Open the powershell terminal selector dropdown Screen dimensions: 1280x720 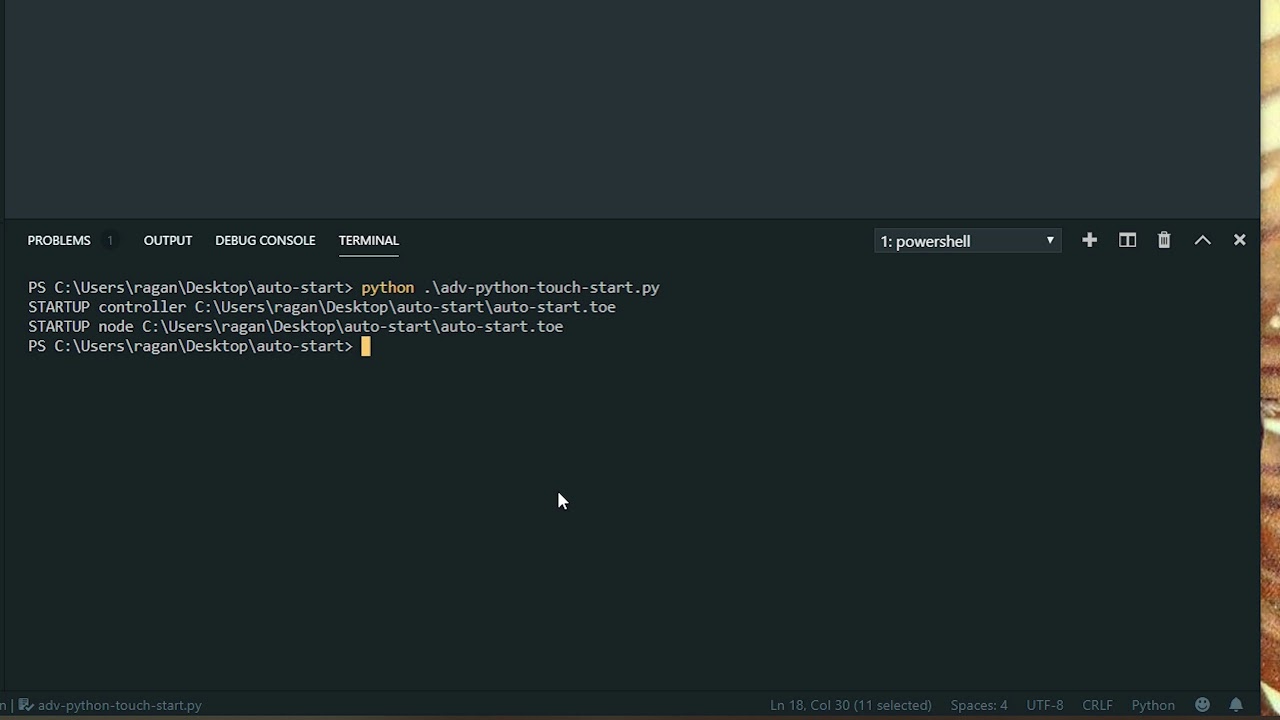coord(967,241)
